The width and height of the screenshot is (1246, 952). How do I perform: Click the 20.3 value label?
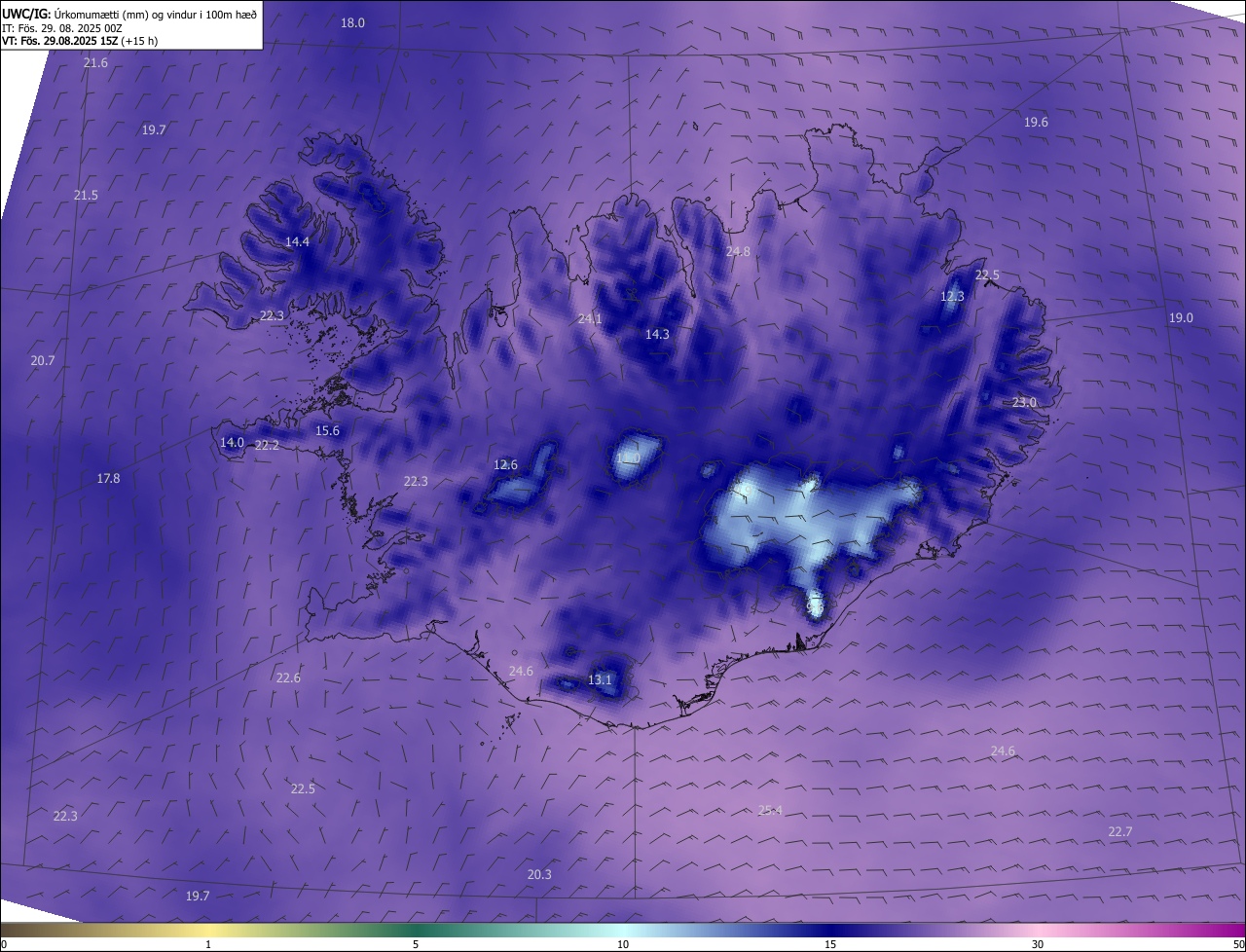(x=539, y=874)
